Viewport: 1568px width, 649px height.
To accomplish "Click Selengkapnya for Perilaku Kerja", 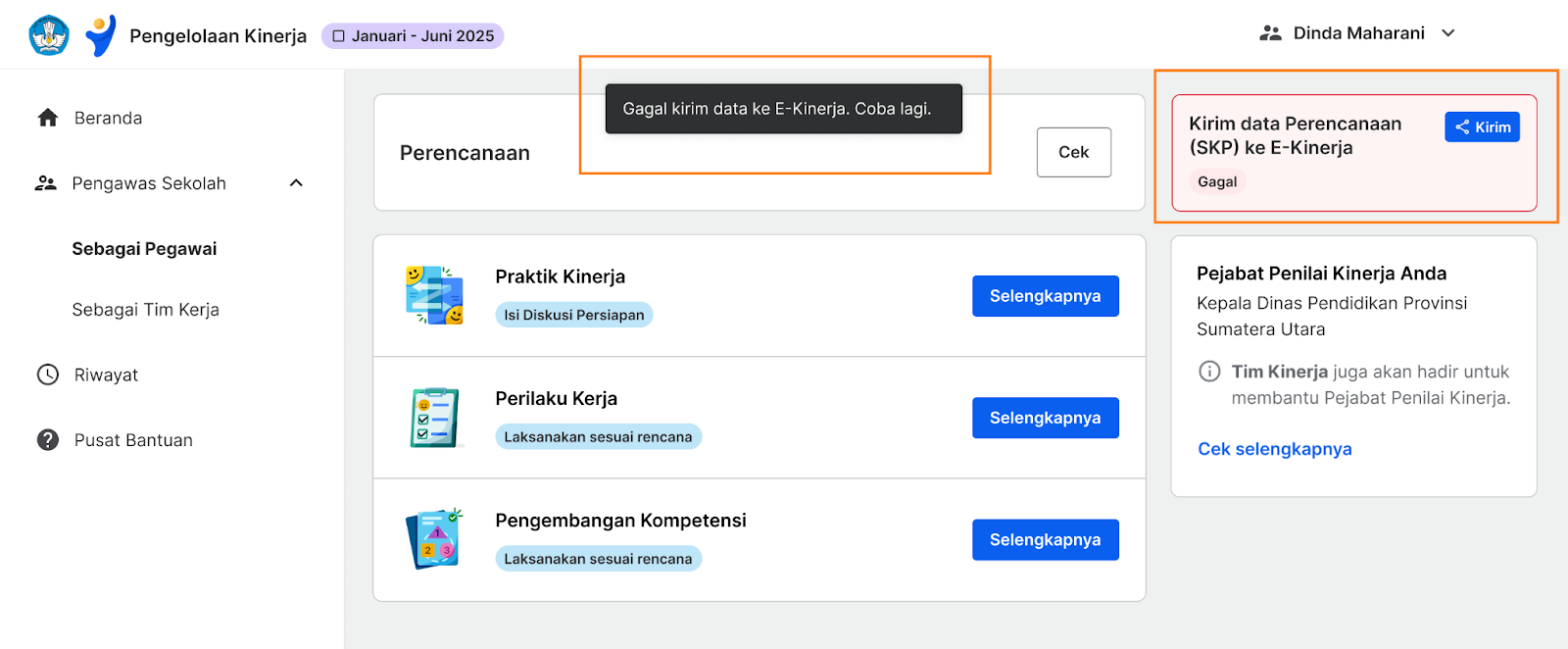I will (1046, 418).
